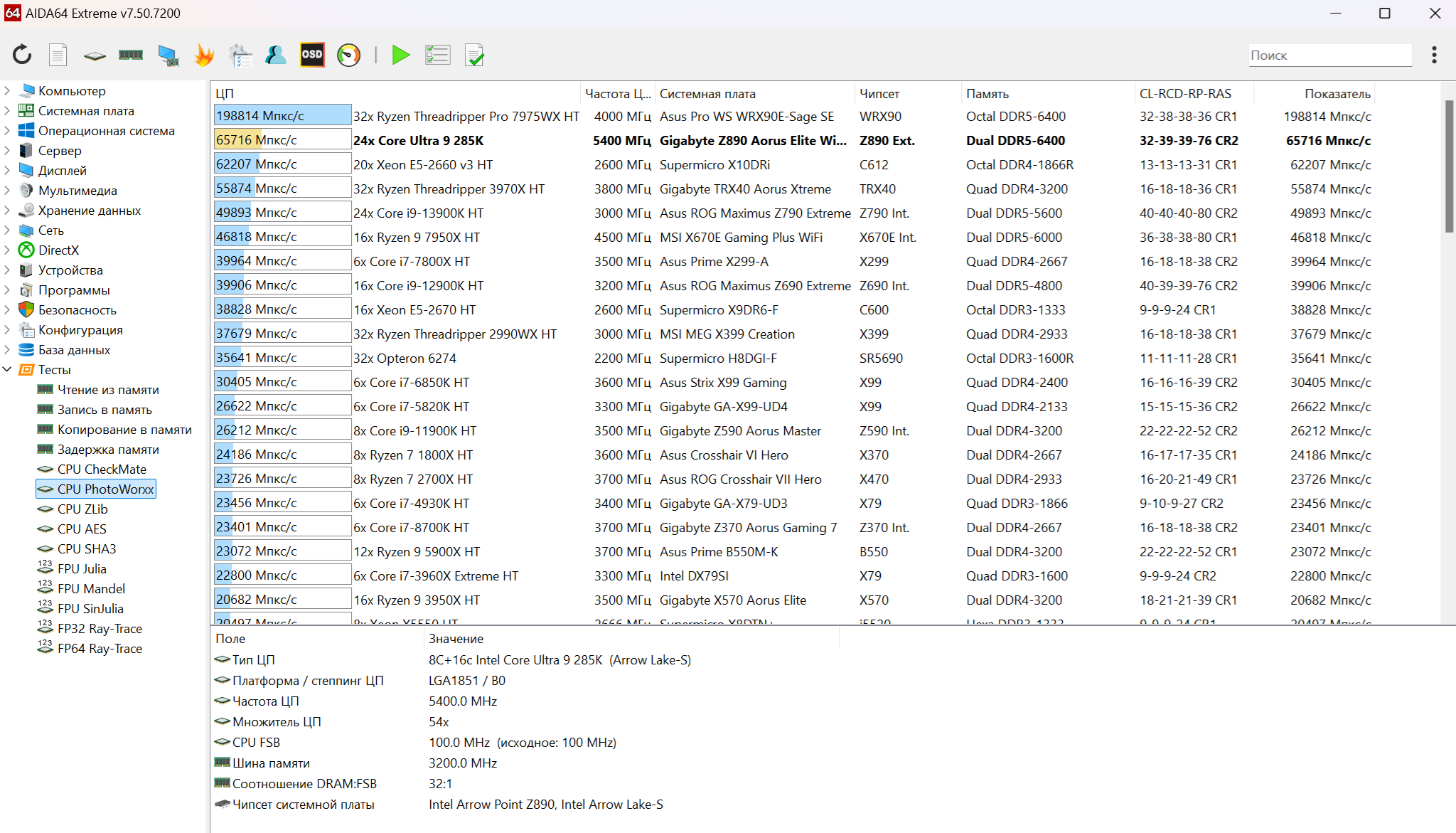
Task: Open the three-dot options menu
Action: 1434,55
